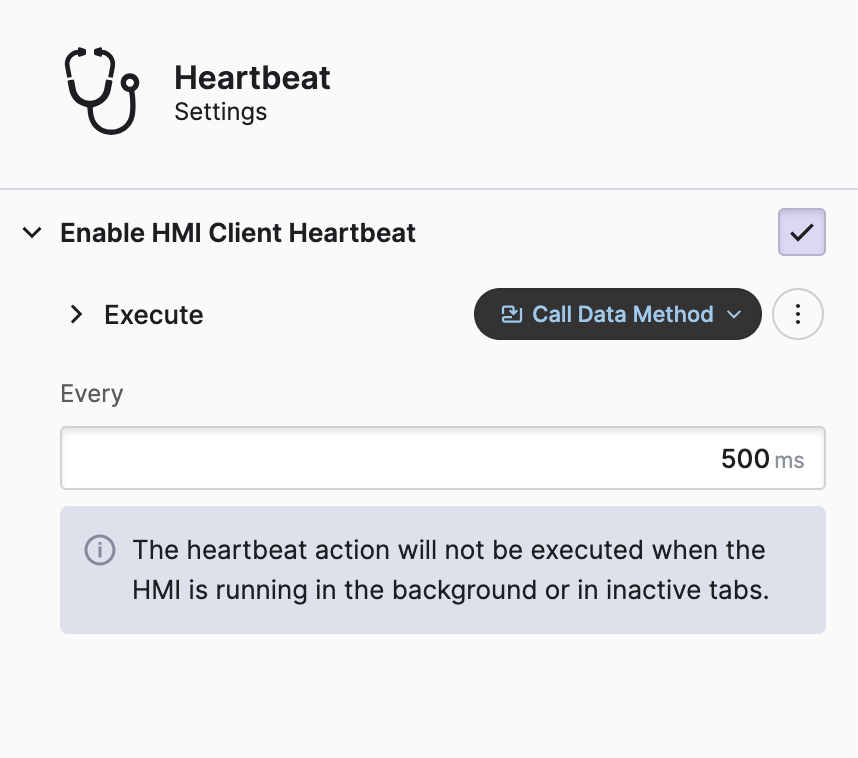Click the Every field label
Image resolution: width=858 pixels, height=758 pixels.
[91, 393]
